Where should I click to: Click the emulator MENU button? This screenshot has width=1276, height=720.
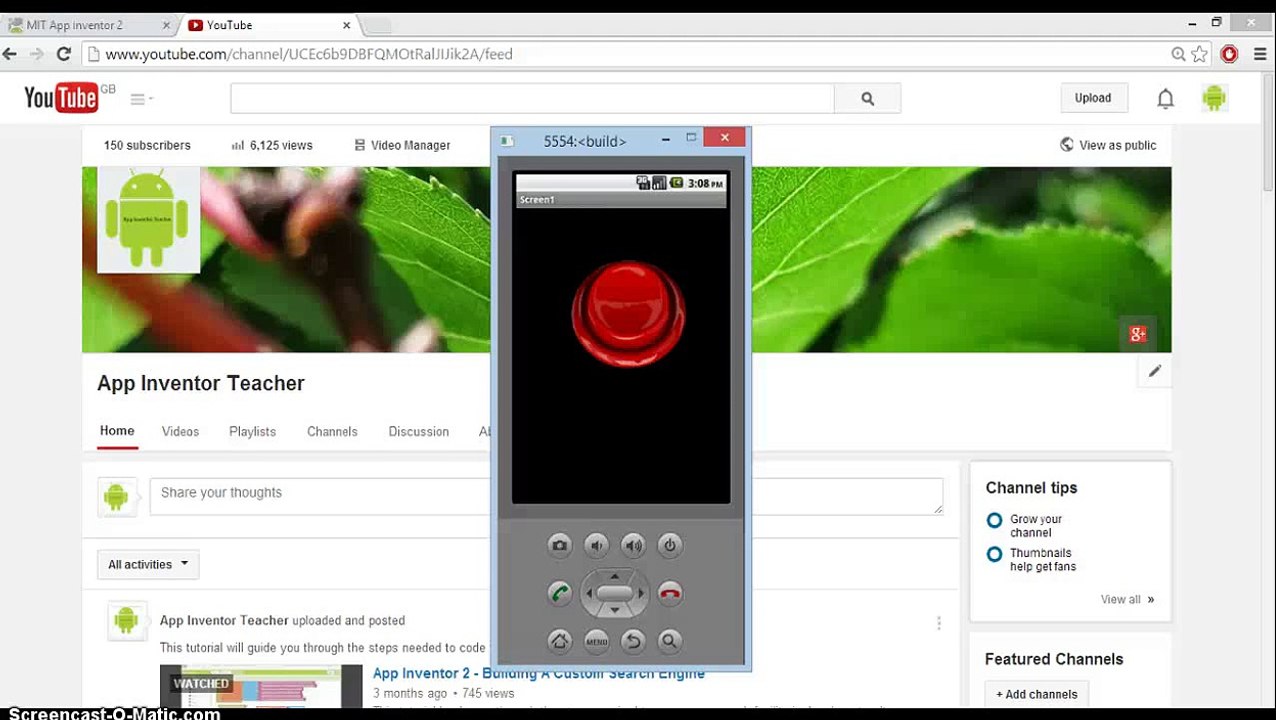[x=596, y=641]
